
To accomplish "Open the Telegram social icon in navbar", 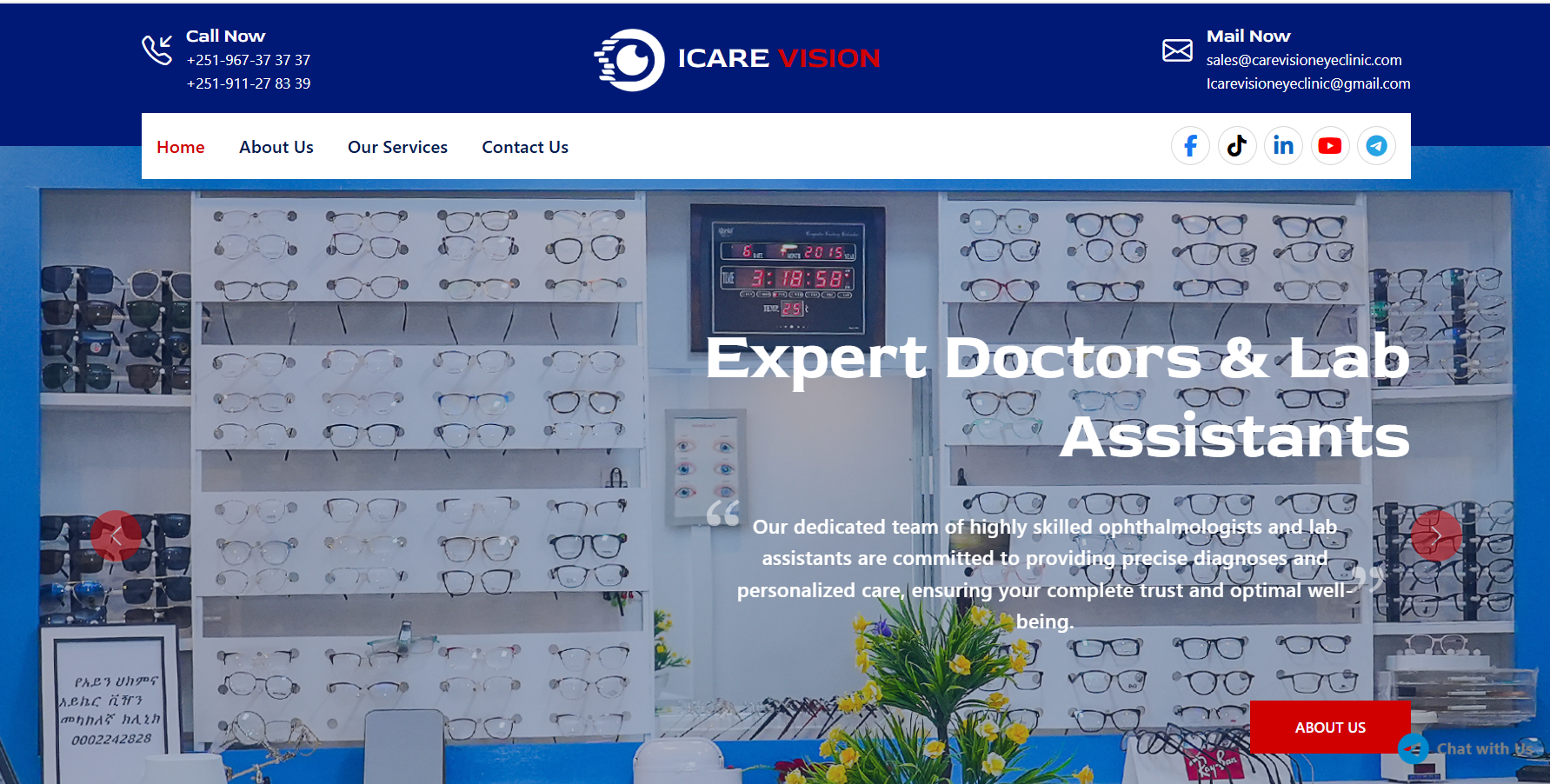I will click(x=1376, y=146).
